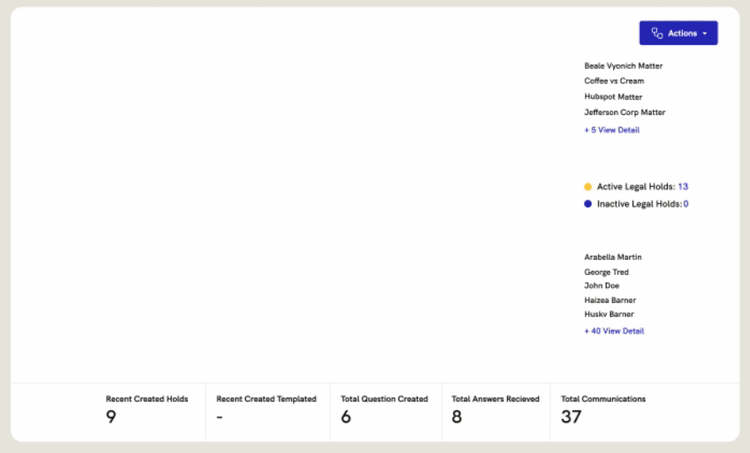Select custodian Arabella Martin
This screenshot has height=453, width=750.
tap(613, 257)
